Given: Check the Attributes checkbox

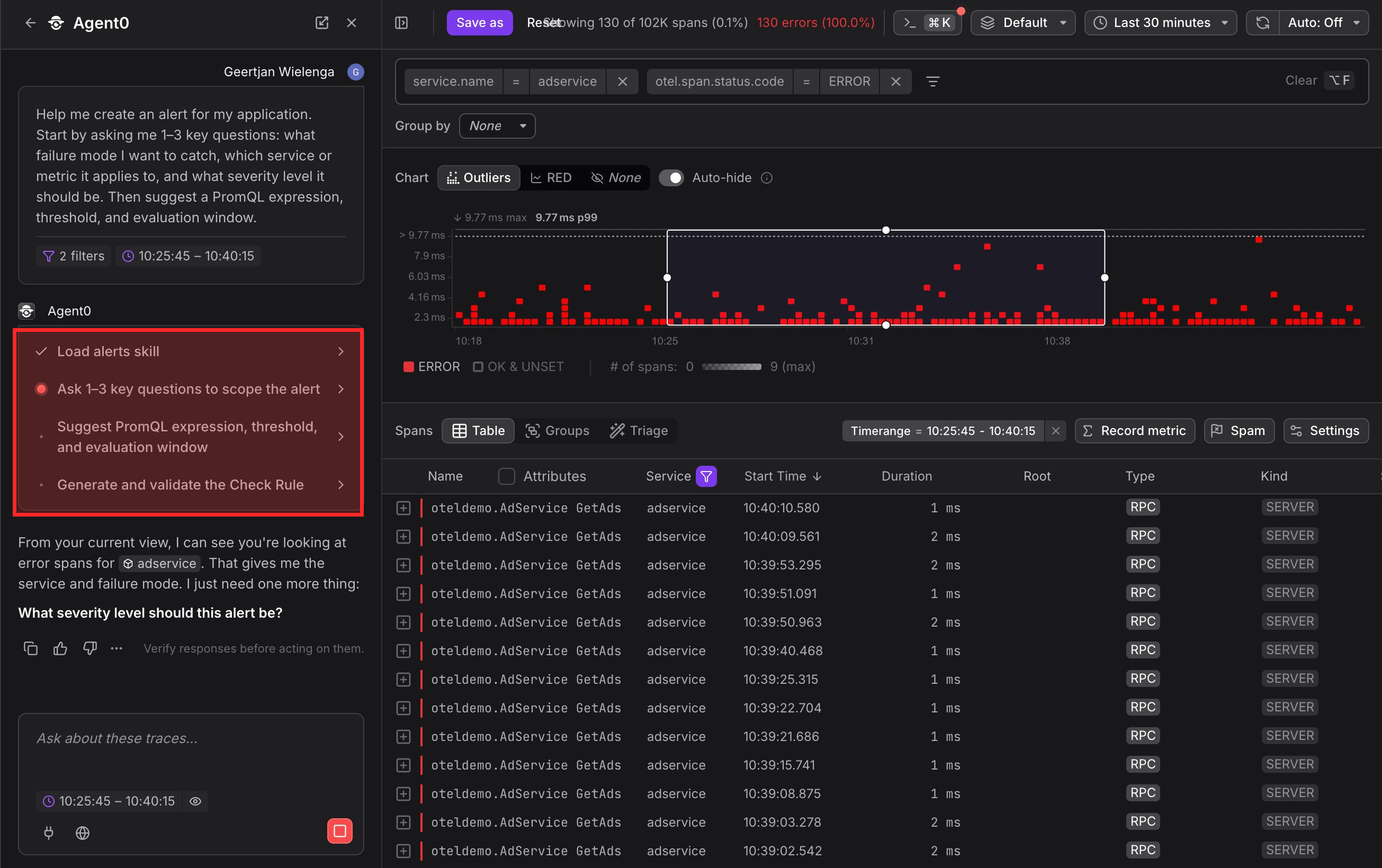Looking at the screenshot, I should coord(506,476).
